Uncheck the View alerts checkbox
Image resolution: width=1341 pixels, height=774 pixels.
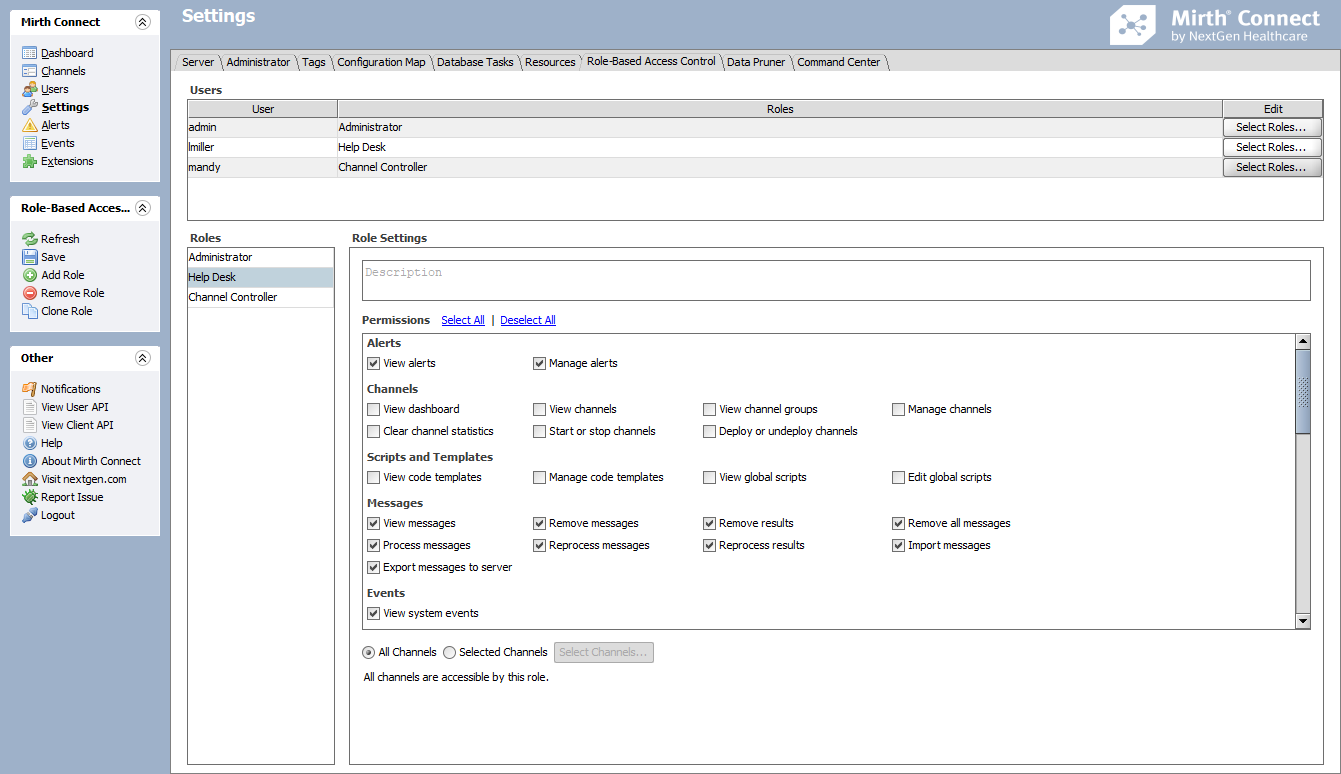click(374, 363)
